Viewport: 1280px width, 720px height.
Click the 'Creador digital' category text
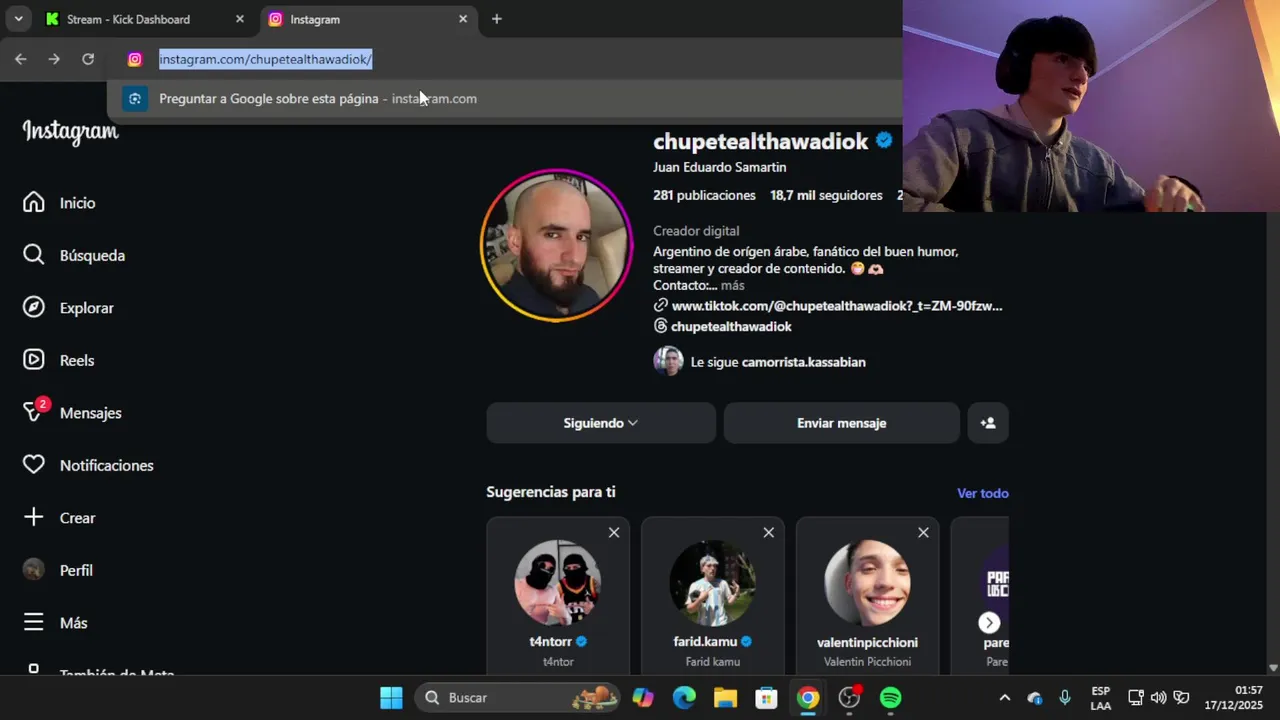[x=696, y=231]
